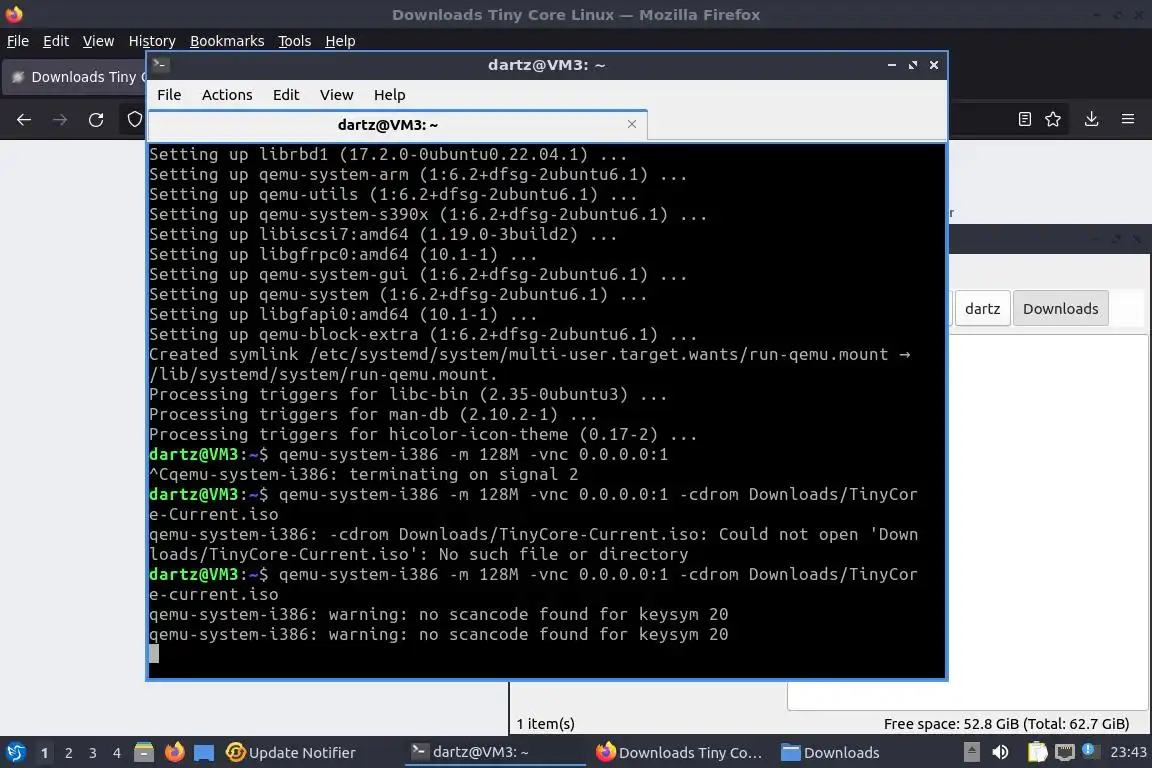
Task: Open the volume control tray icon
Action: click(x=1000, y=752)
